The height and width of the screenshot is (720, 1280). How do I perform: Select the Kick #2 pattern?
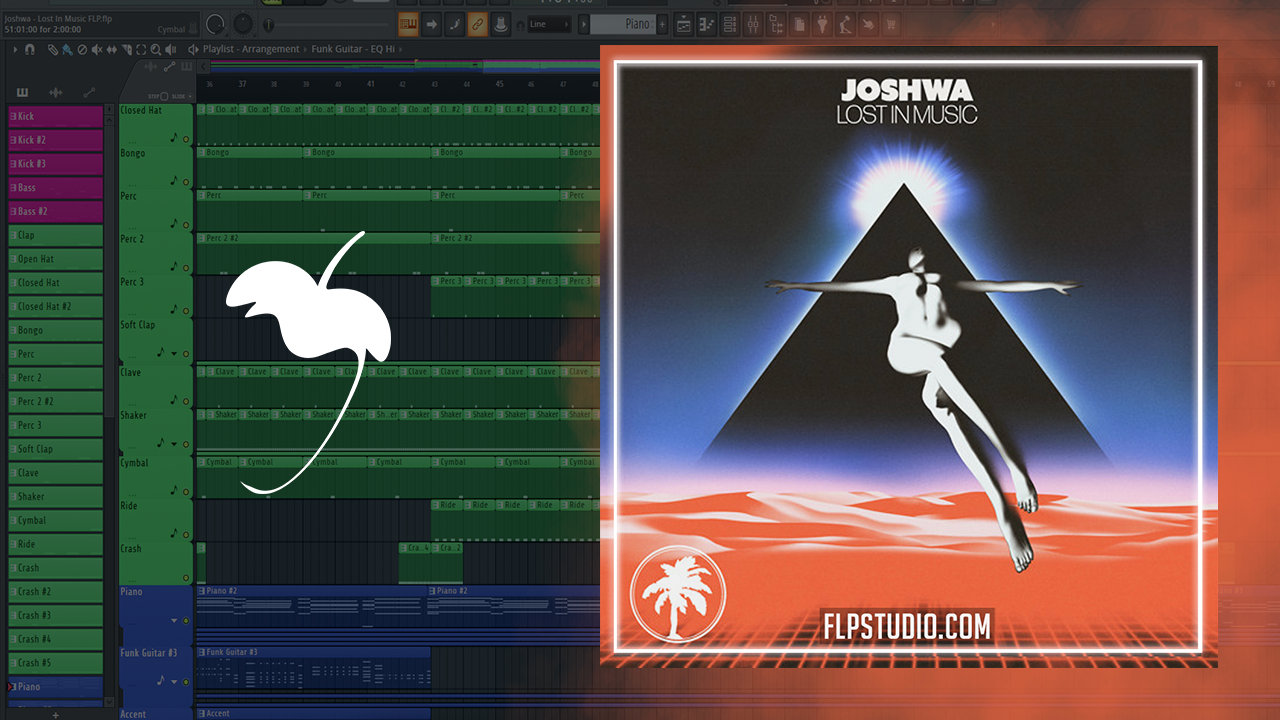coord(56,140)
